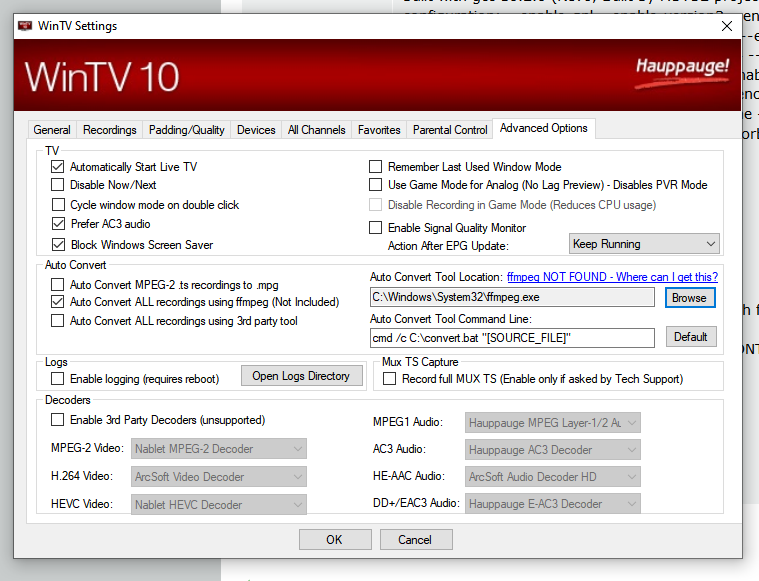Go to the All Channels tab

[x=317, y=130]
